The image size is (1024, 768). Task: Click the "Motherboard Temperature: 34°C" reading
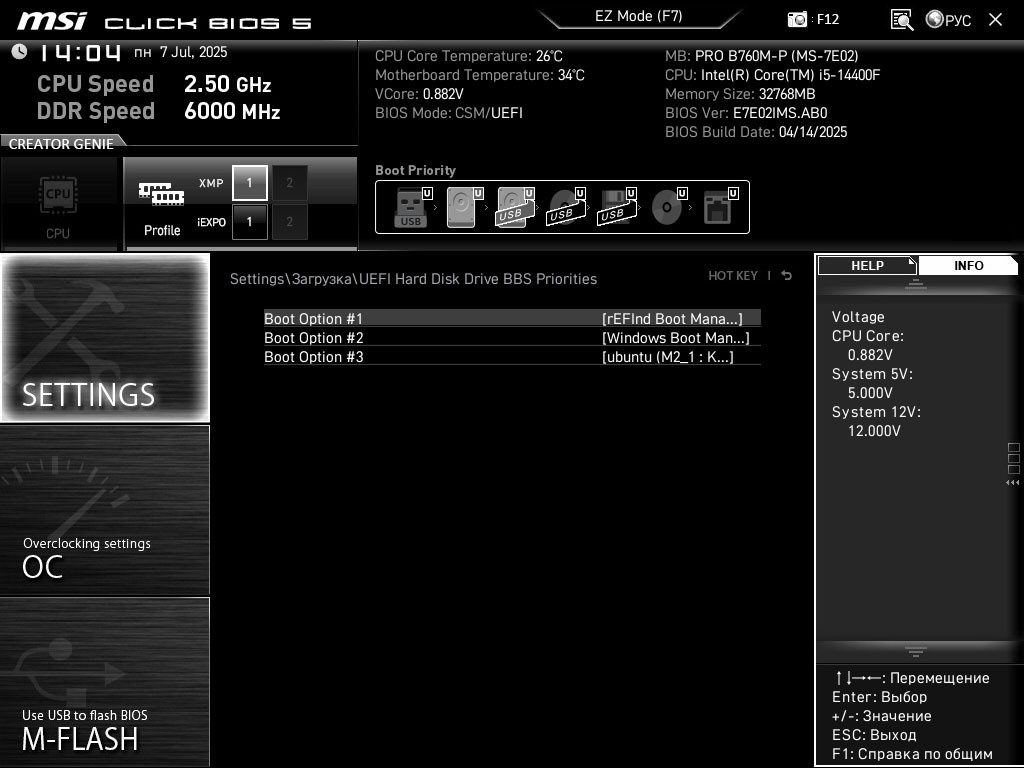click(480, 75)
